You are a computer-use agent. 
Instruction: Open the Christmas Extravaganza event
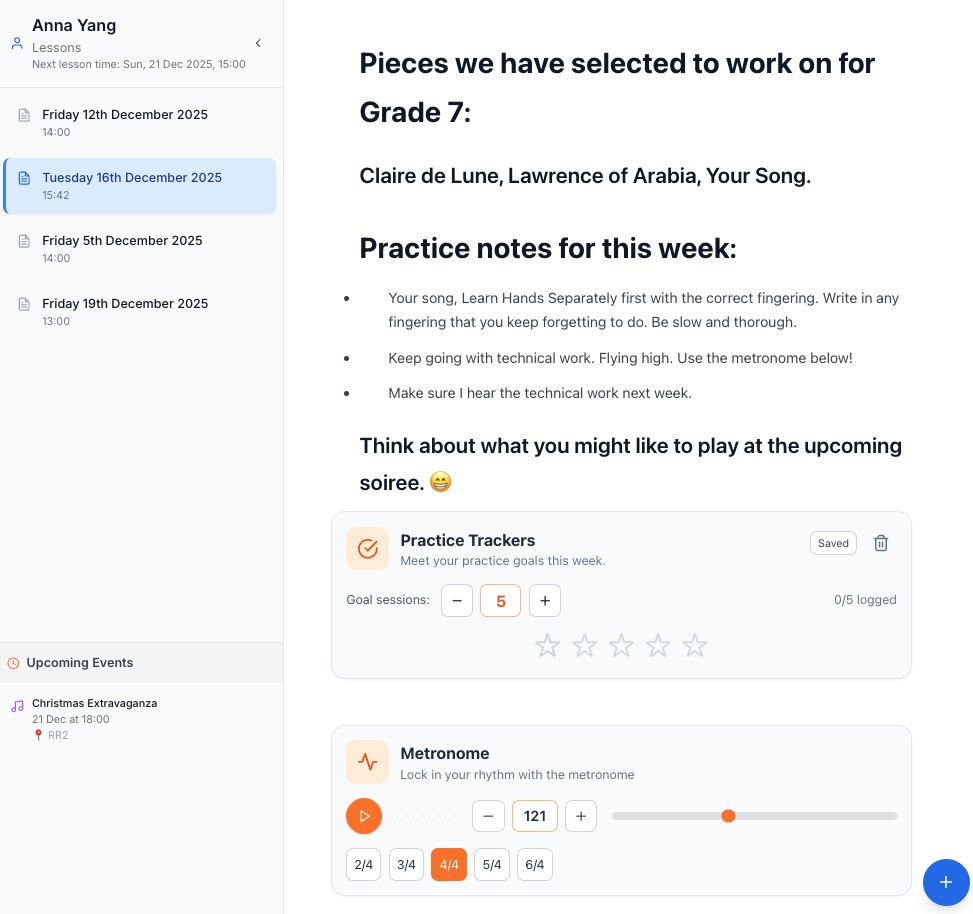tap(94, 703)
